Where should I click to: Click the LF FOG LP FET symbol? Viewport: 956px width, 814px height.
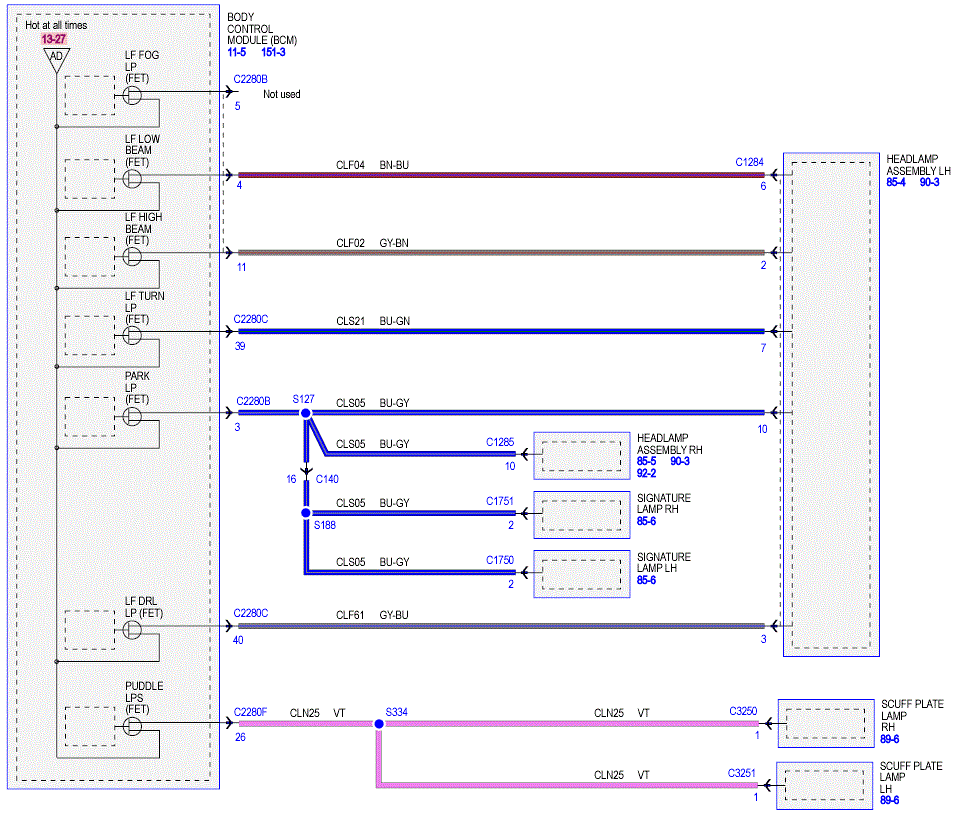click(x=132, y=95)
